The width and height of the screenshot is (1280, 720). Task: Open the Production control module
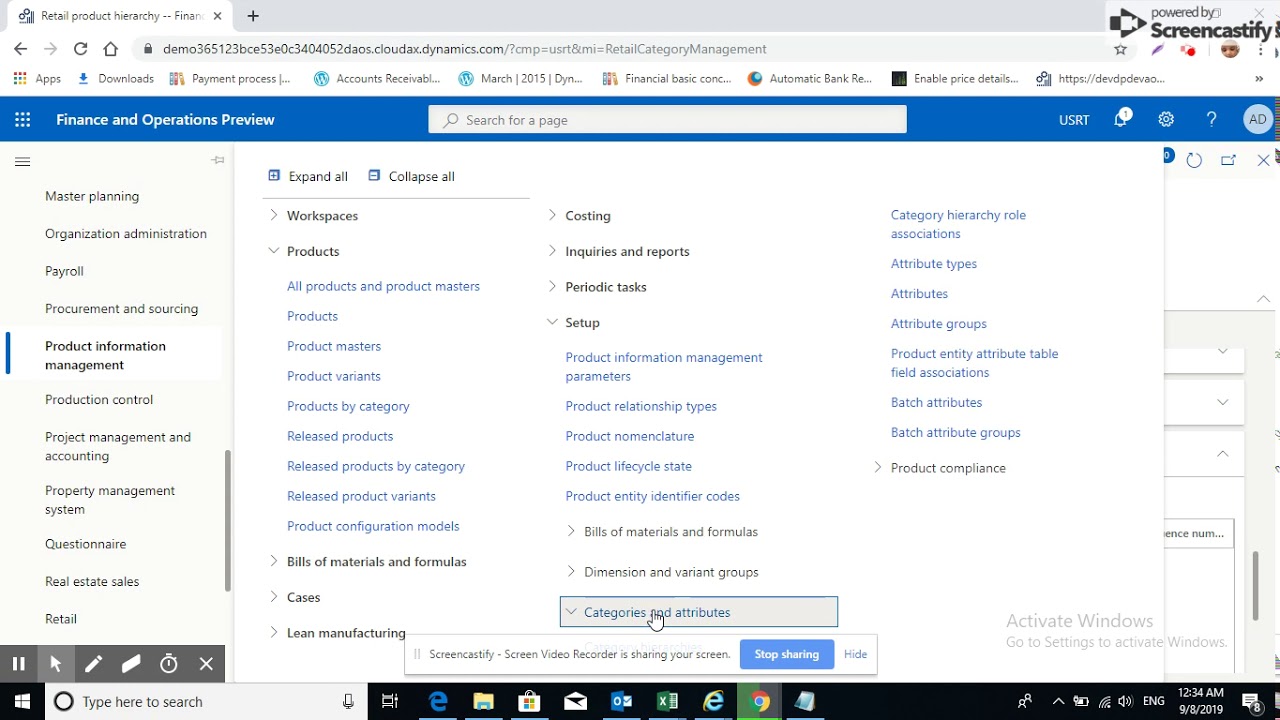(99, 399)
